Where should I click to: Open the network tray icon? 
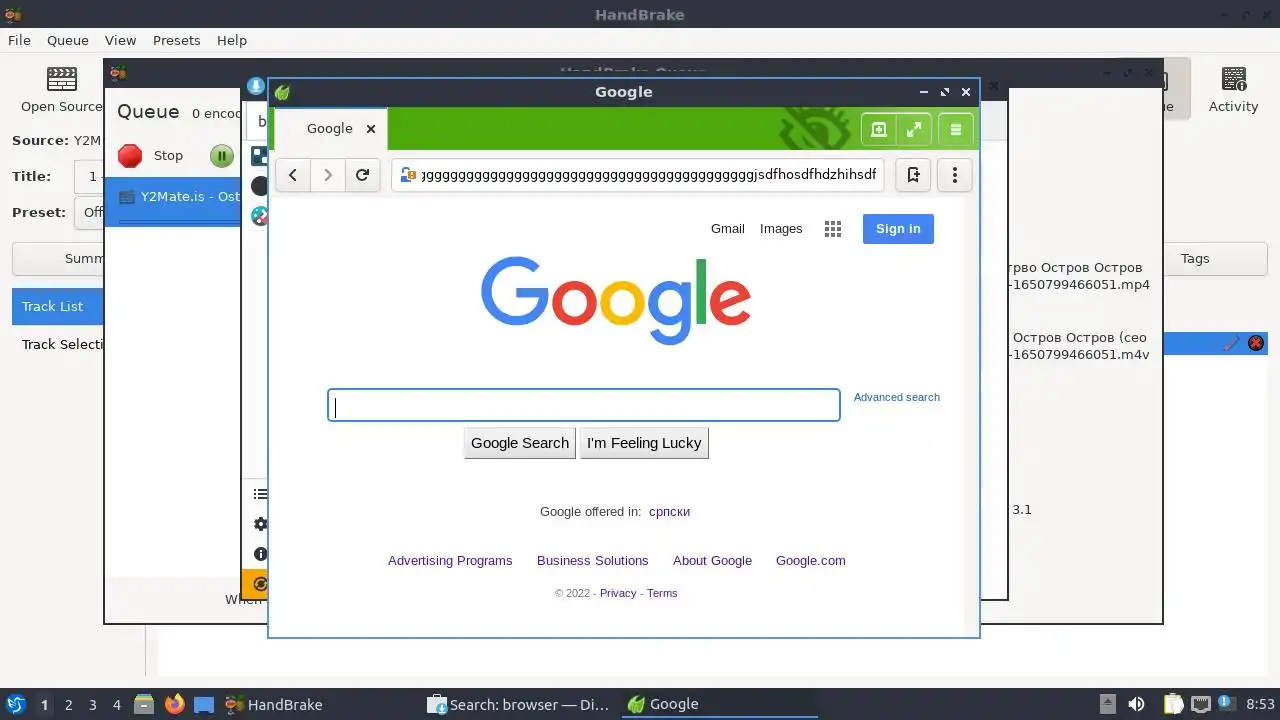[1200, 704]
